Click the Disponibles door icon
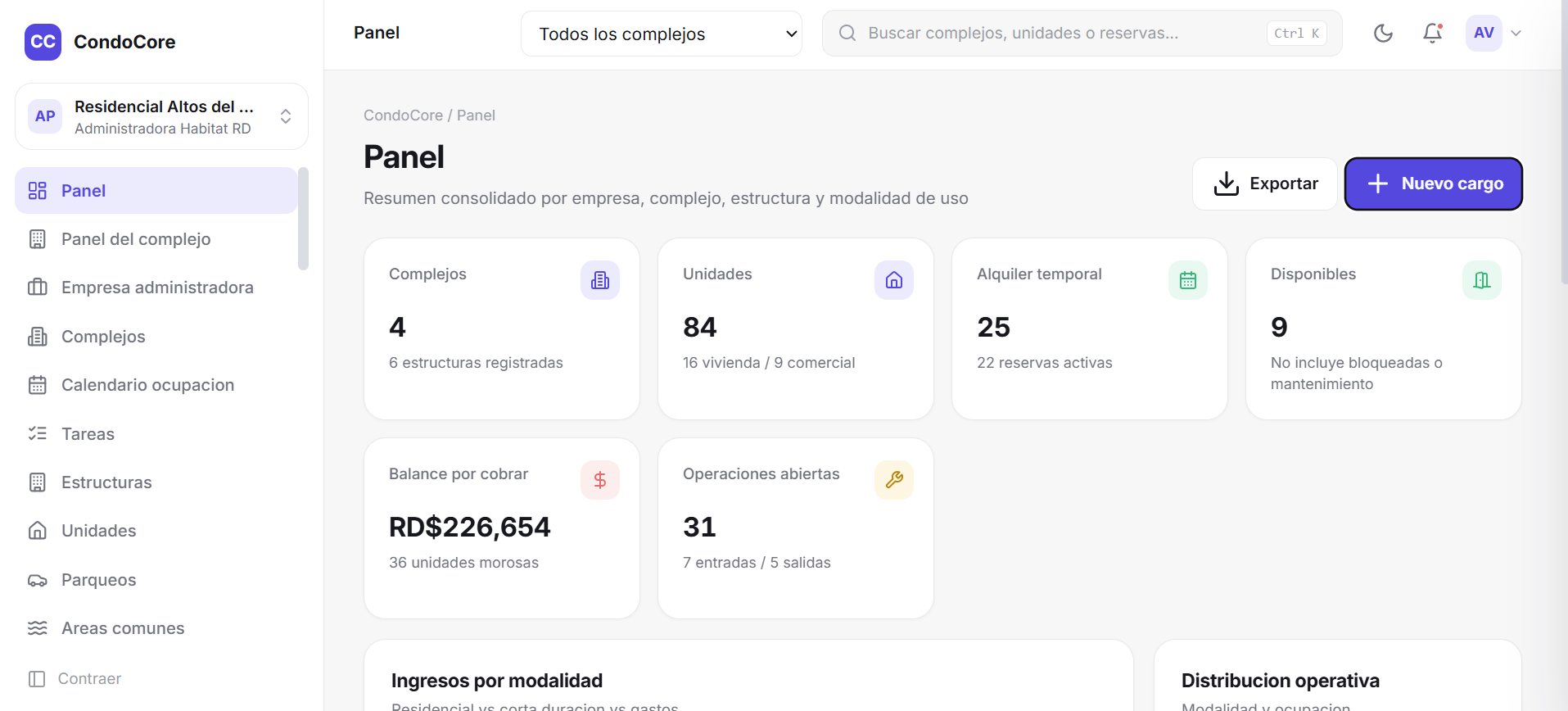The image size is (1568, 711). (x=1482, y=280)
